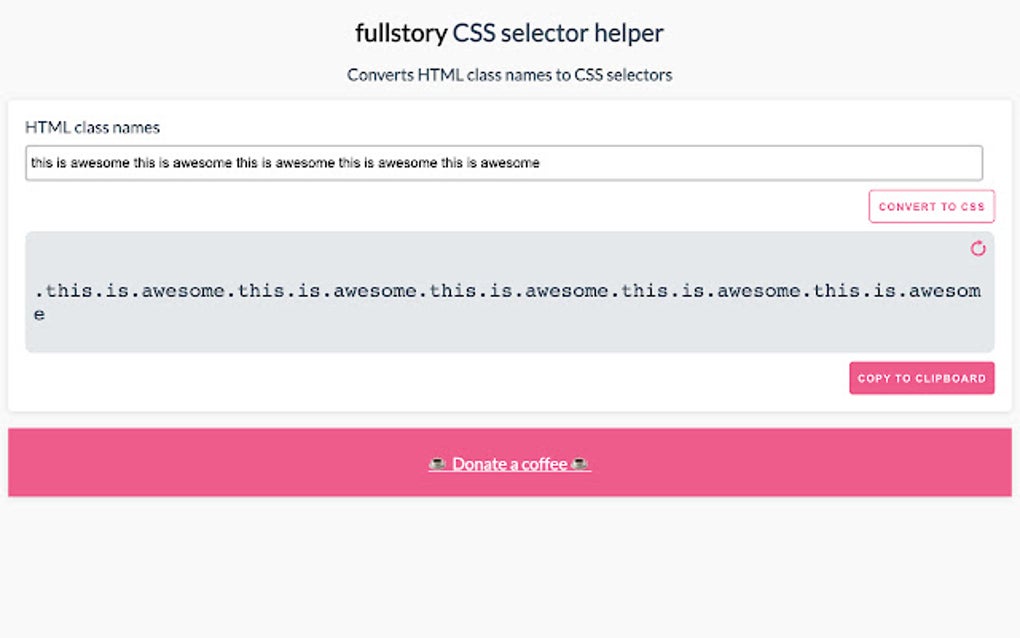Click the reset icon in the output box
The height and width of the screenshot is (638, 1020).
pyautogui.click(x=978, y=249)
